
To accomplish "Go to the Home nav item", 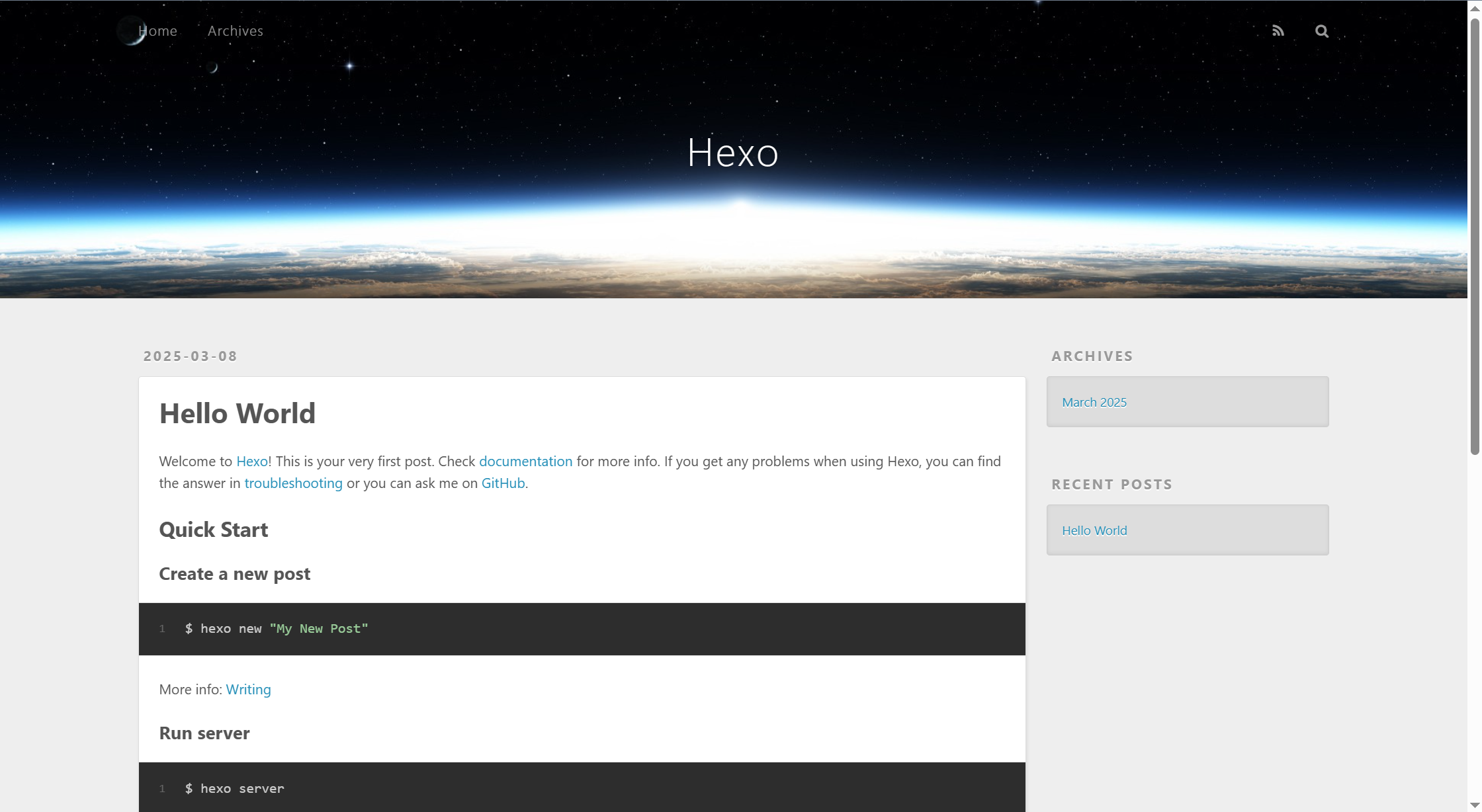I will [157, 30].
